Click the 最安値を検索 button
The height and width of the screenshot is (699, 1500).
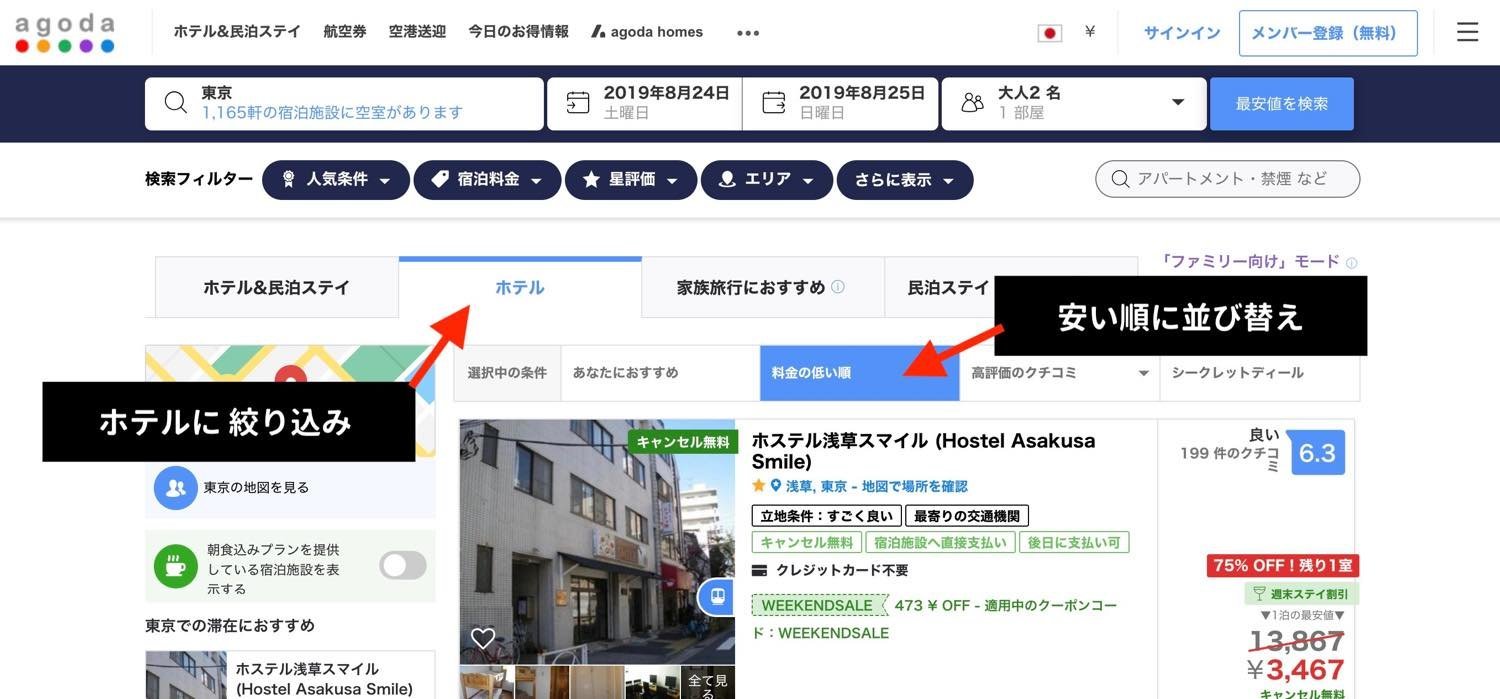pyautogui.click(x=1282, y=104)
